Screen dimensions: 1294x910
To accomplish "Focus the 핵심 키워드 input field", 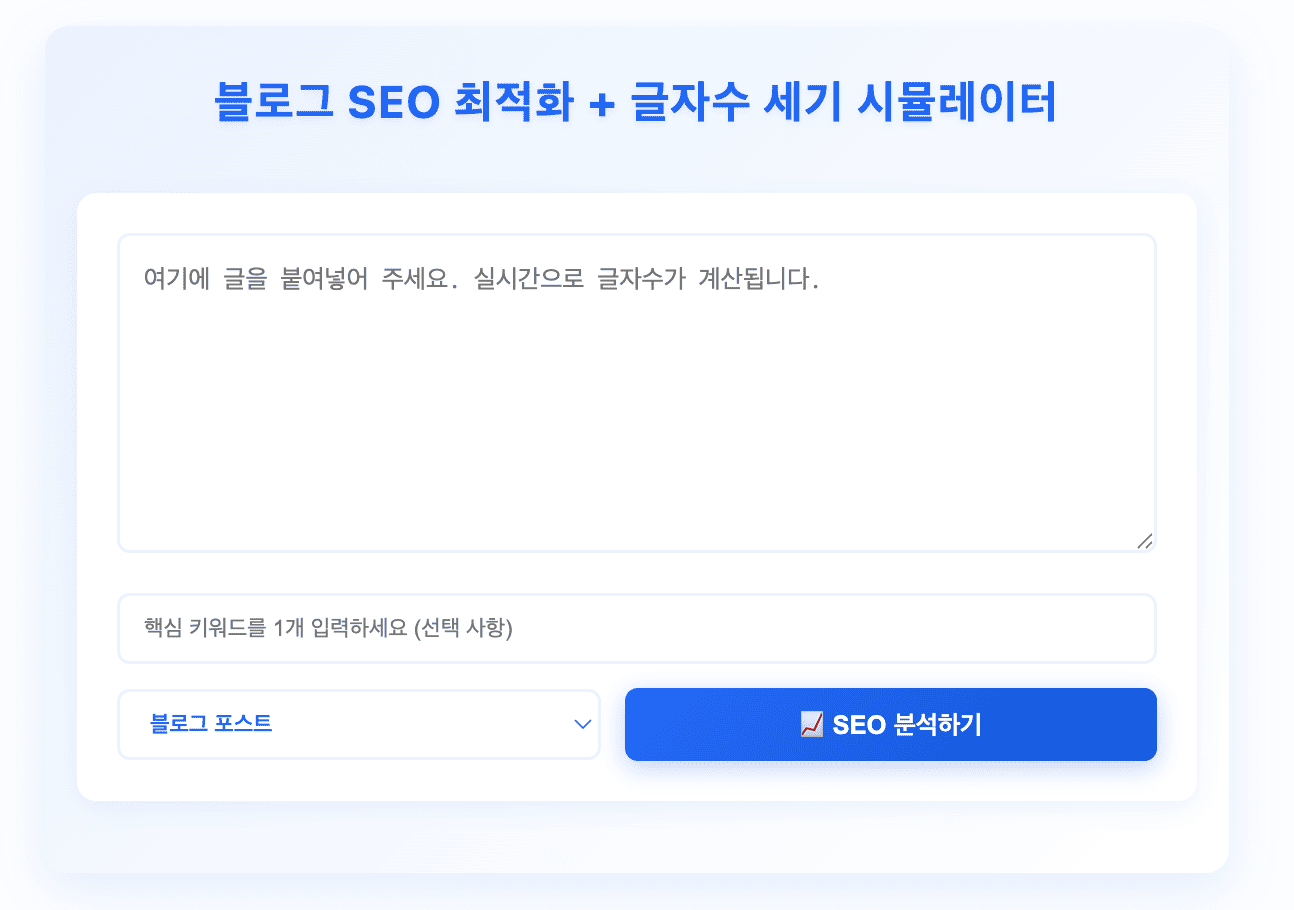I will coord(636,628).
